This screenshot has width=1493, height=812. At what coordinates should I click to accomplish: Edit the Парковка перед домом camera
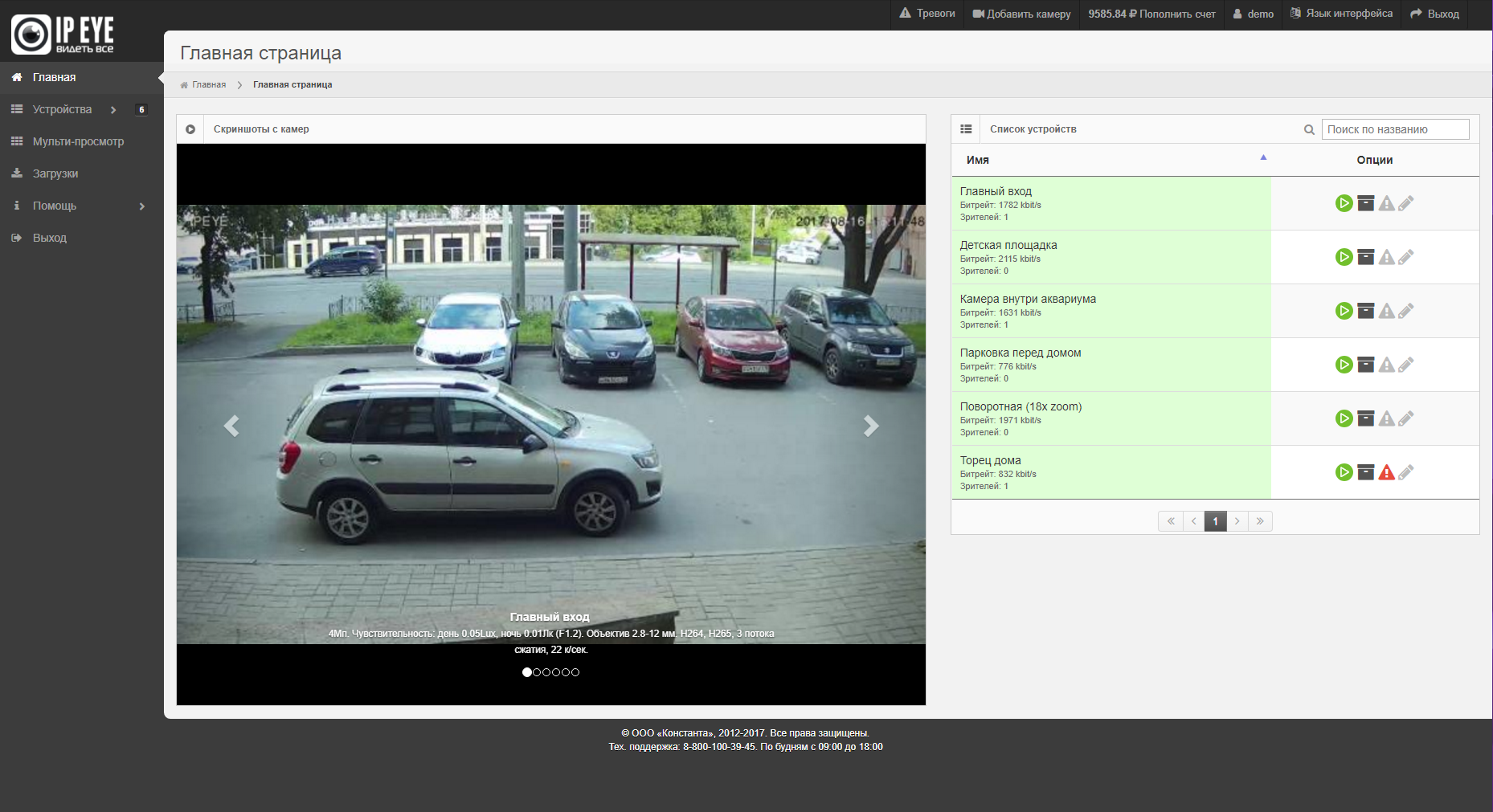pyautogui.click(x=1405, y=365)
